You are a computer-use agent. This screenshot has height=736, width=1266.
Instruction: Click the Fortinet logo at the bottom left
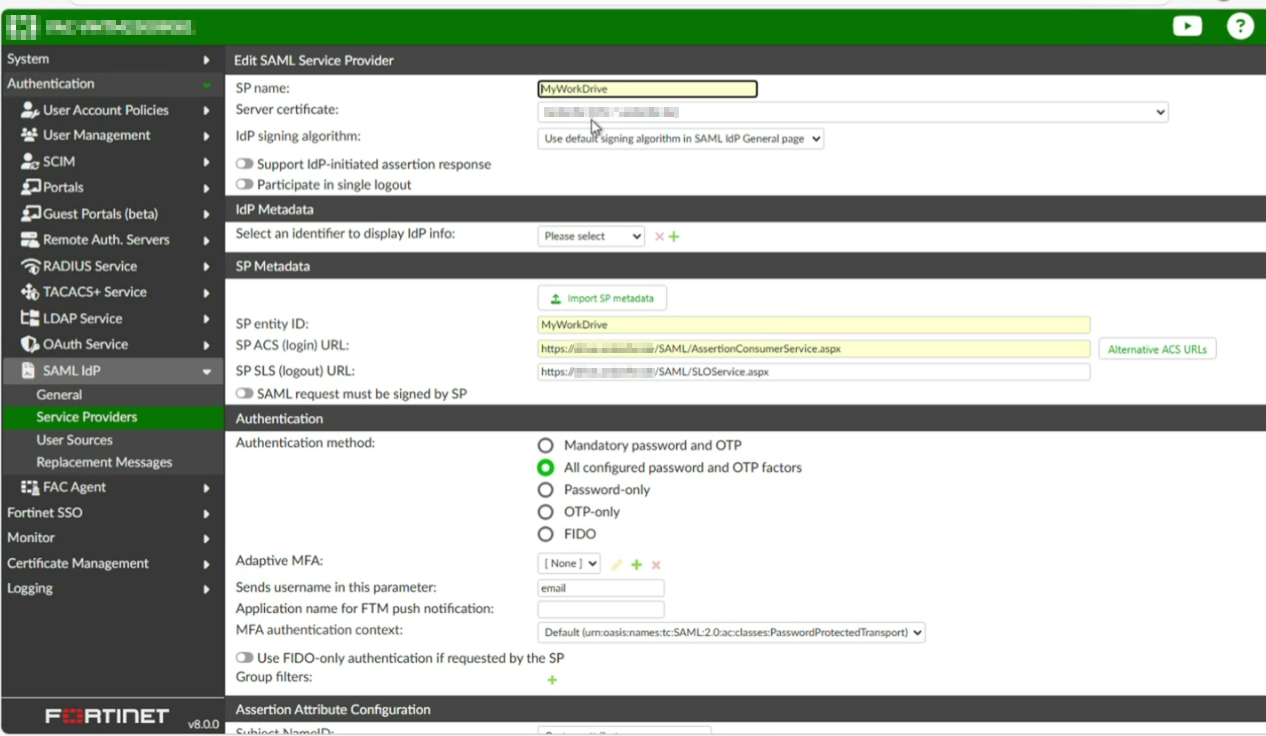pyautogui.click(x=108, y=715)
